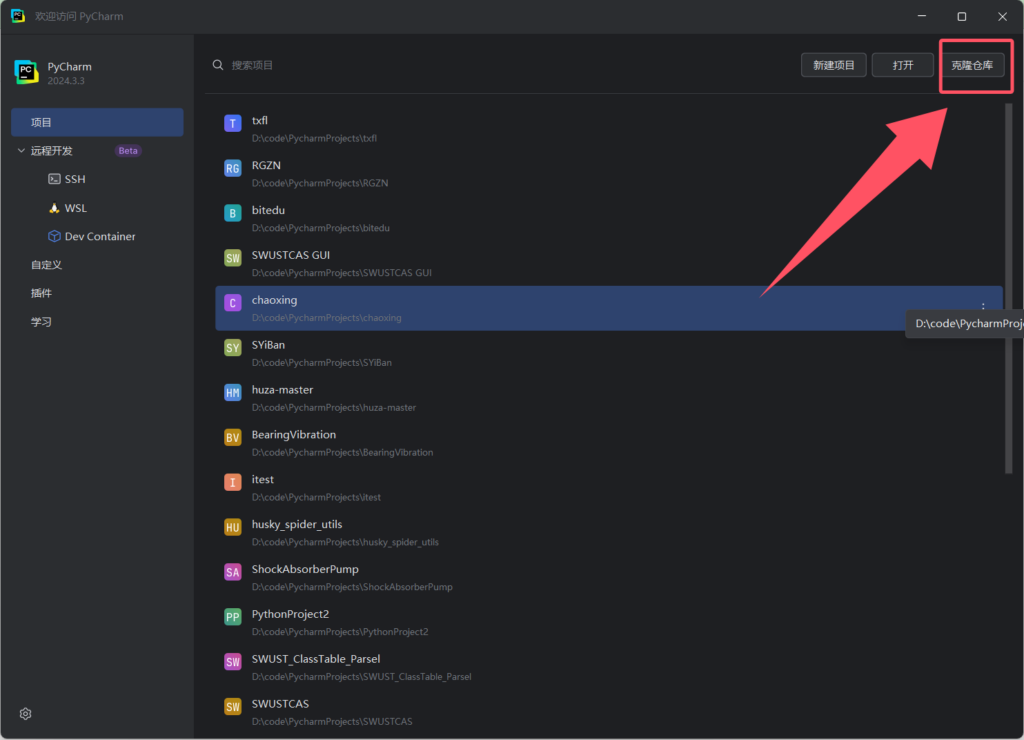Click the search magnifier icon

point(218,65)
